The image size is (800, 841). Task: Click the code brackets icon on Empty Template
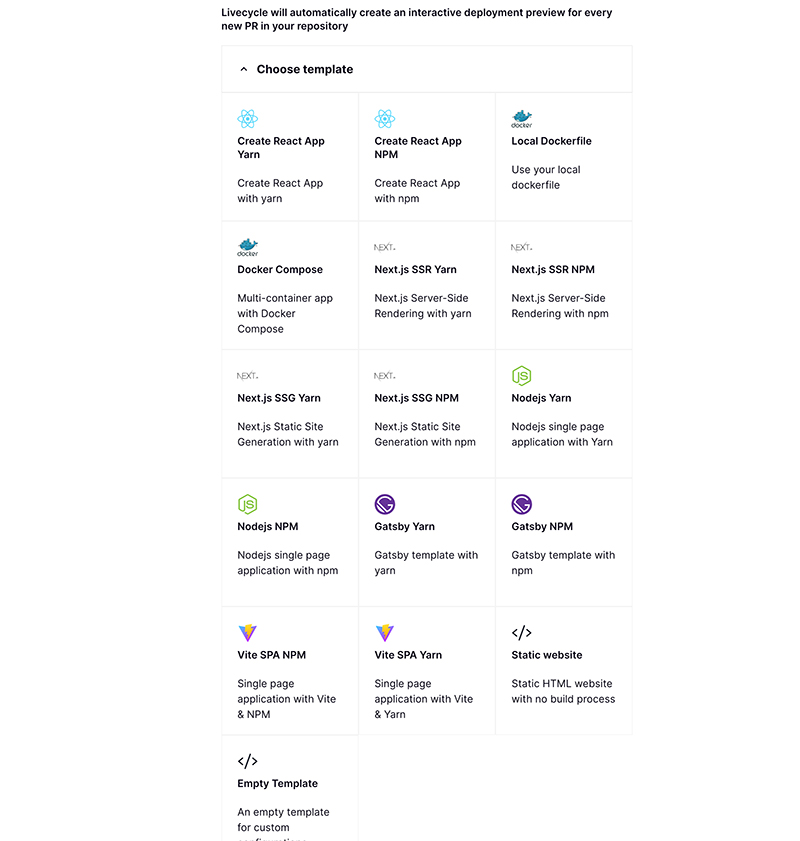[x=248, y=761]
